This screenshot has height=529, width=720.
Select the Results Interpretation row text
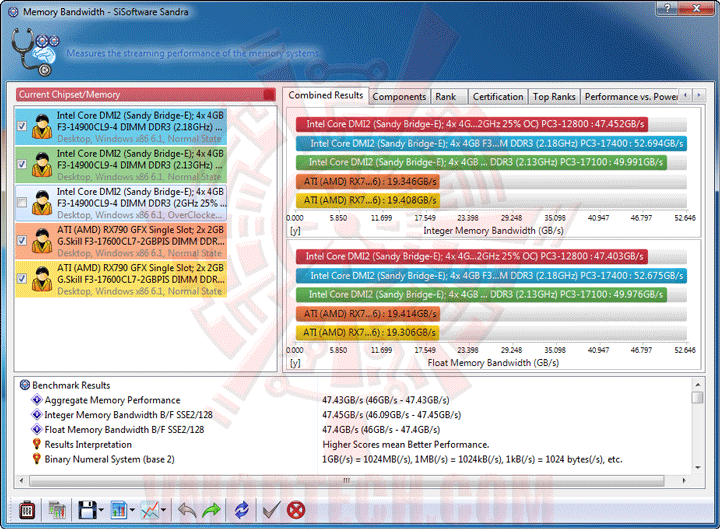pos(88,445)
